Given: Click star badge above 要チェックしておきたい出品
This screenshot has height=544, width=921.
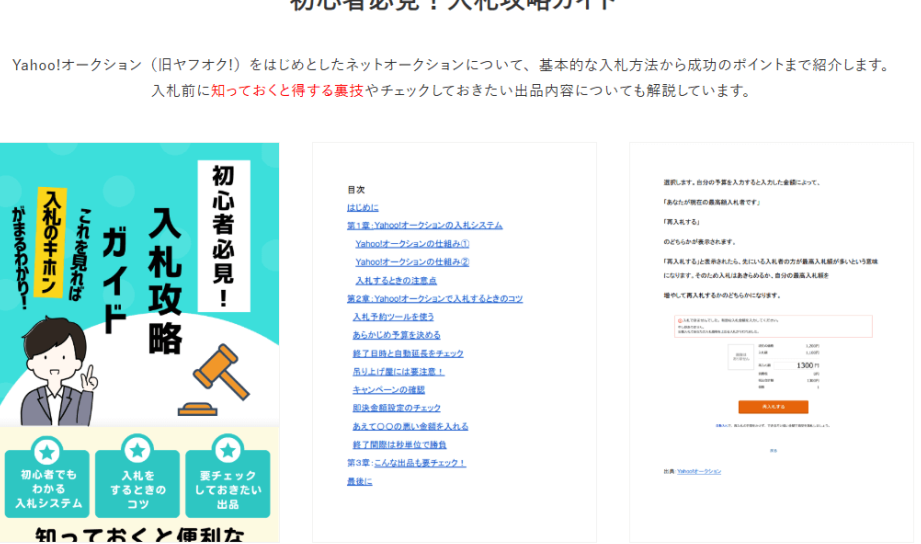Looking at the screenshot, I should click(227, 451).
